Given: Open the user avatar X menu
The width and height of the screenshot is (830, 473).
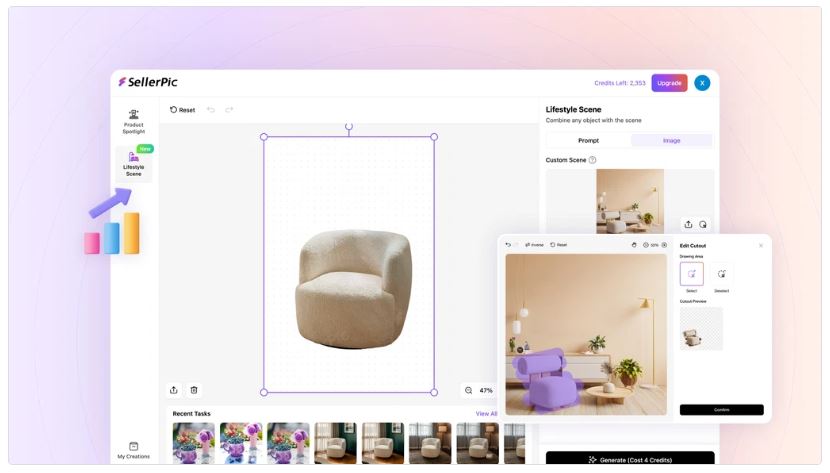Looking at the screenshot, I should tap(702, 83).
